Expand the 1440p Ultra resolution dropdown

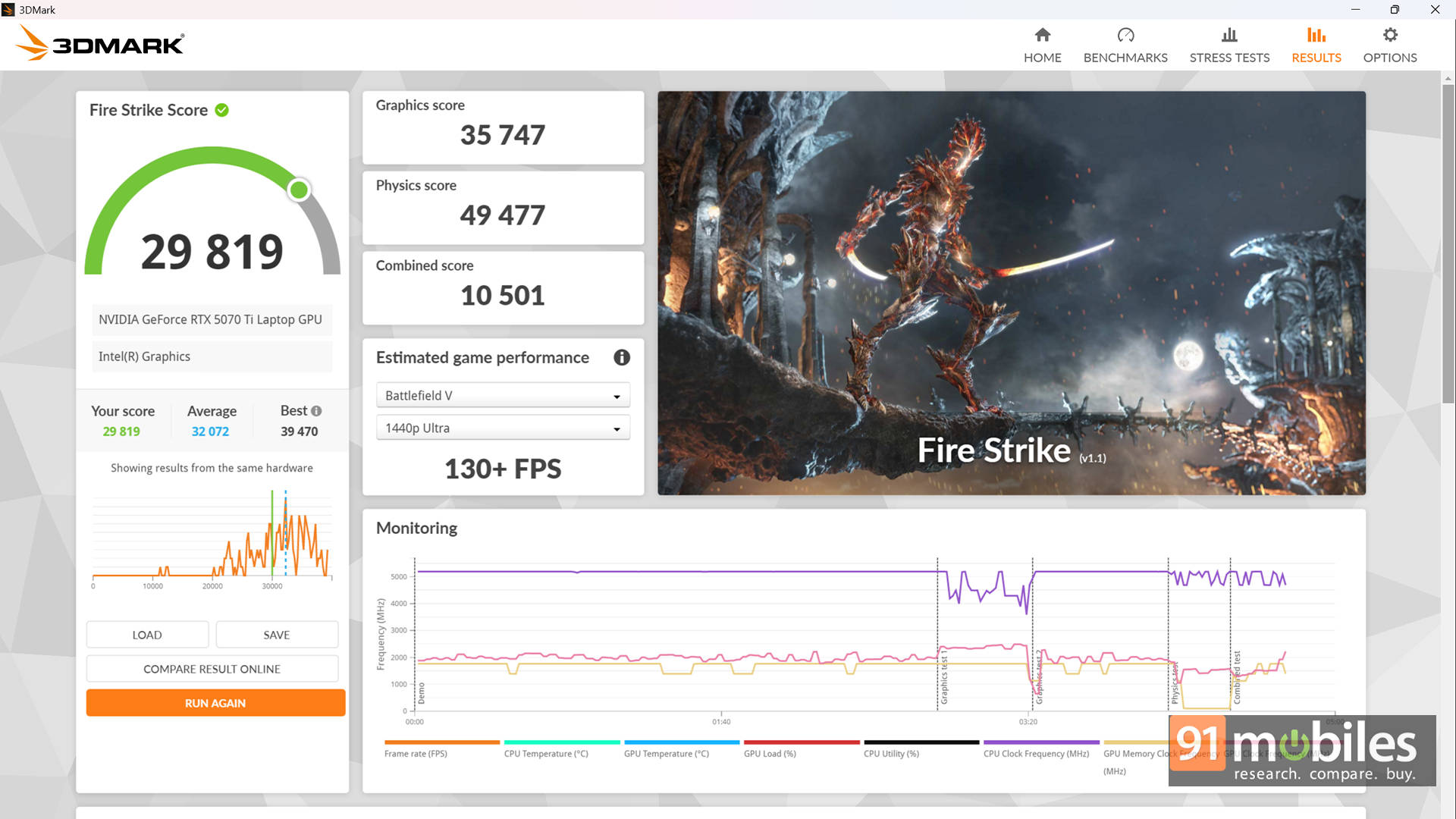(x=503, y=428)
